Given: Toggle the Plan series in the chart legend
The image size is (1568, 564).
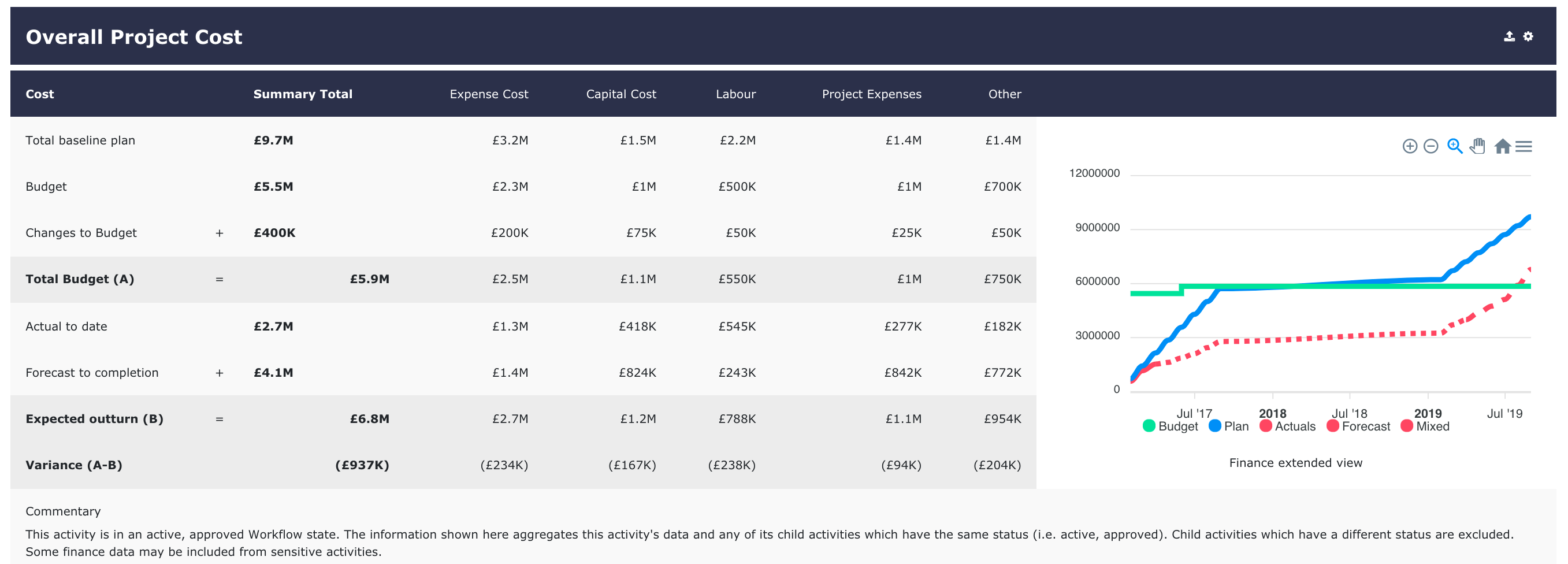Looking at the screenshot, I should [1228, 426].
